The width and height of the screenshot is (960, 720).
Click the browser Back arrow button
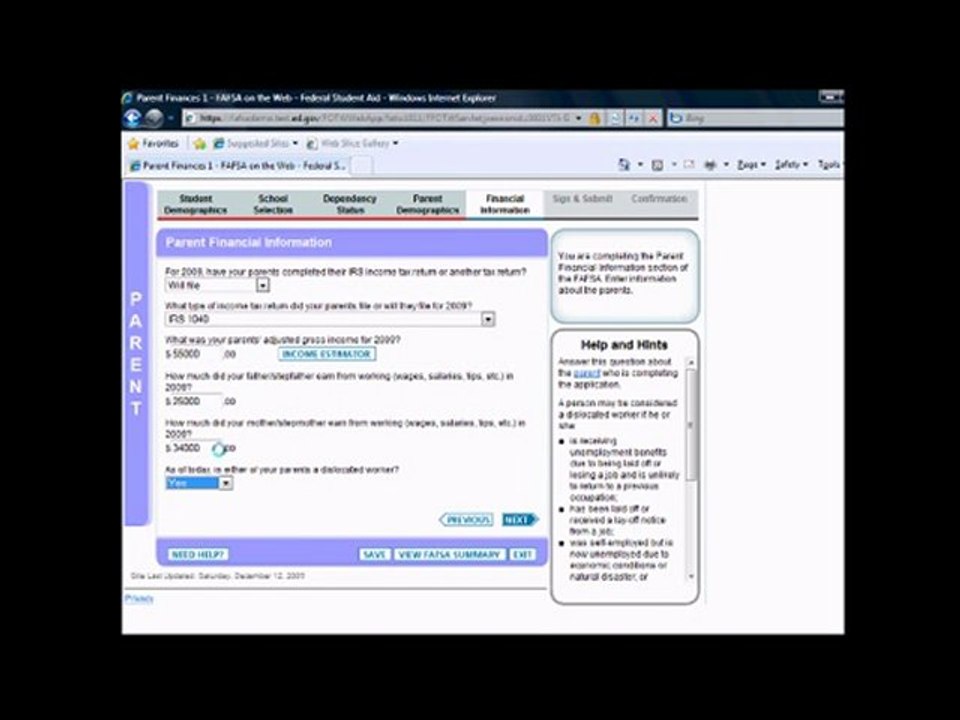[x=133, y=118]
